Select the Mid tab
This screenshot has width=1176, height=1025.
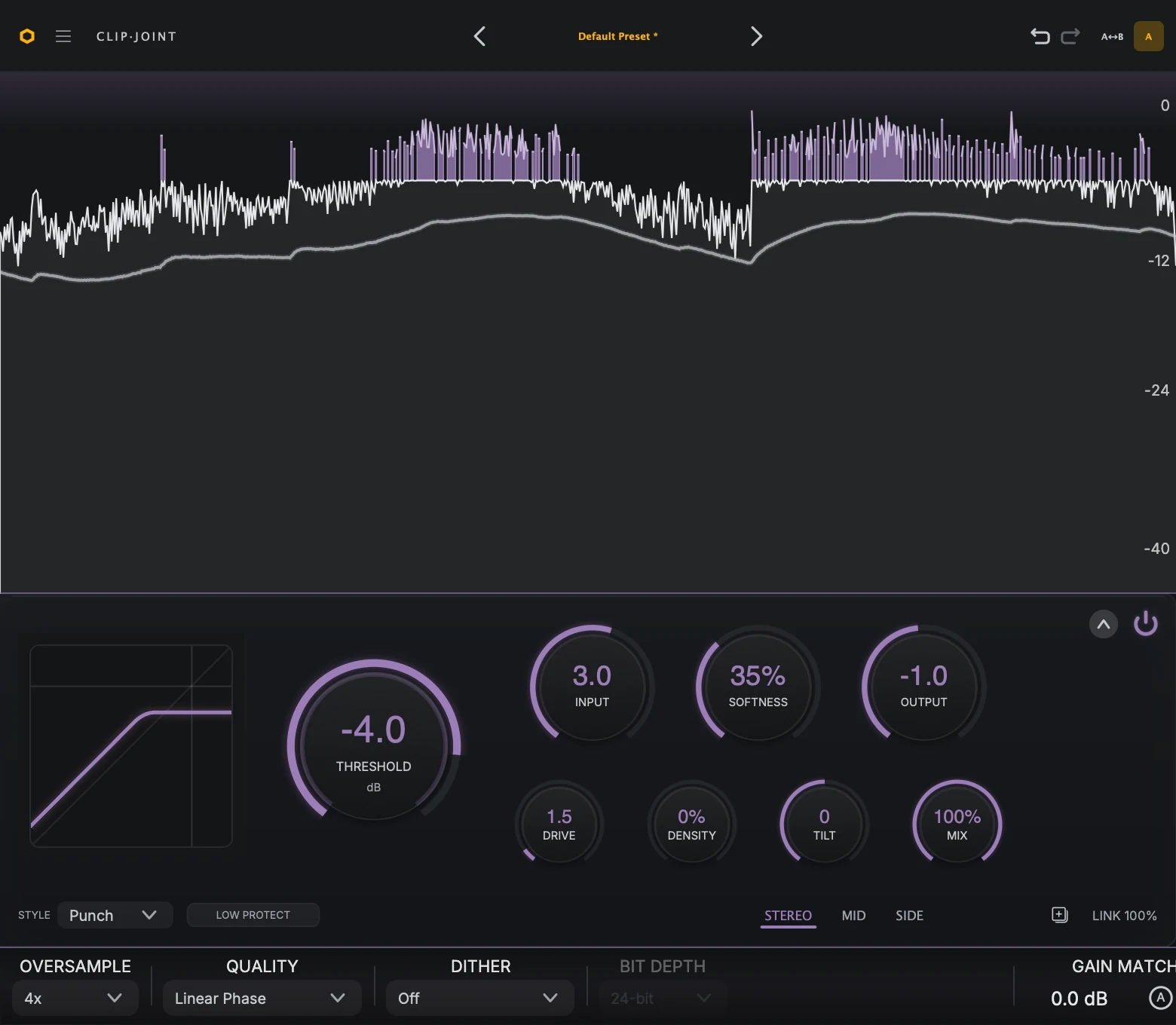[x=854, y=916]
